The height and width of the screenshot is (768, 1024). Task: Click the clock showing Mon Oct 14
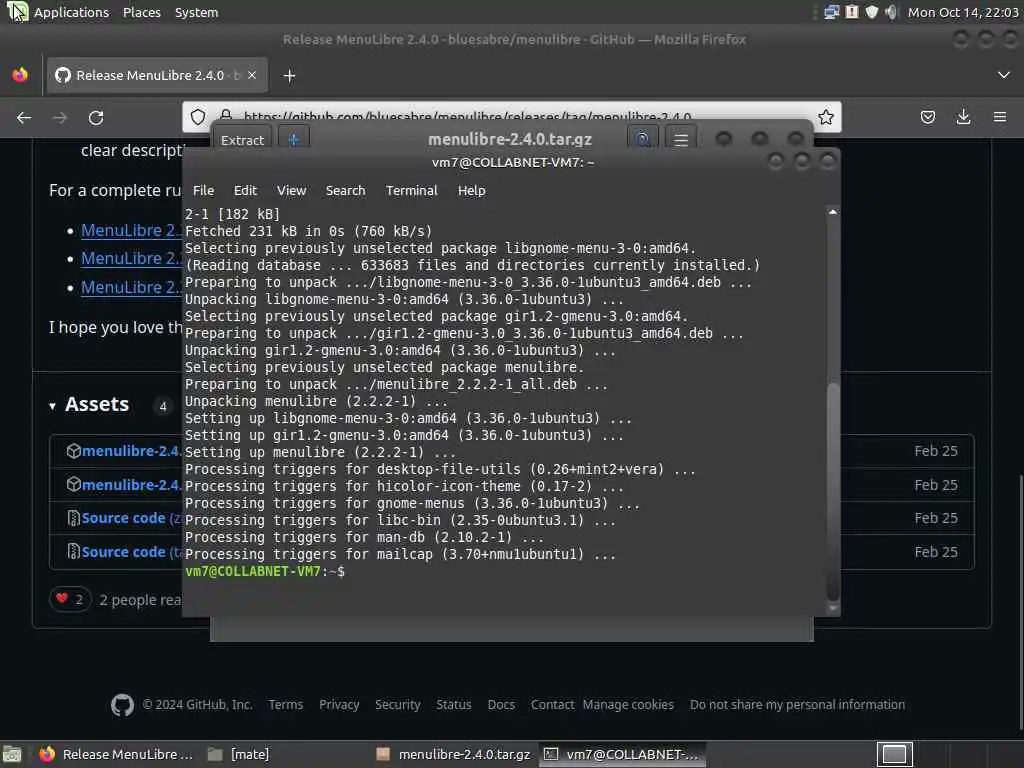pos(963,12)
